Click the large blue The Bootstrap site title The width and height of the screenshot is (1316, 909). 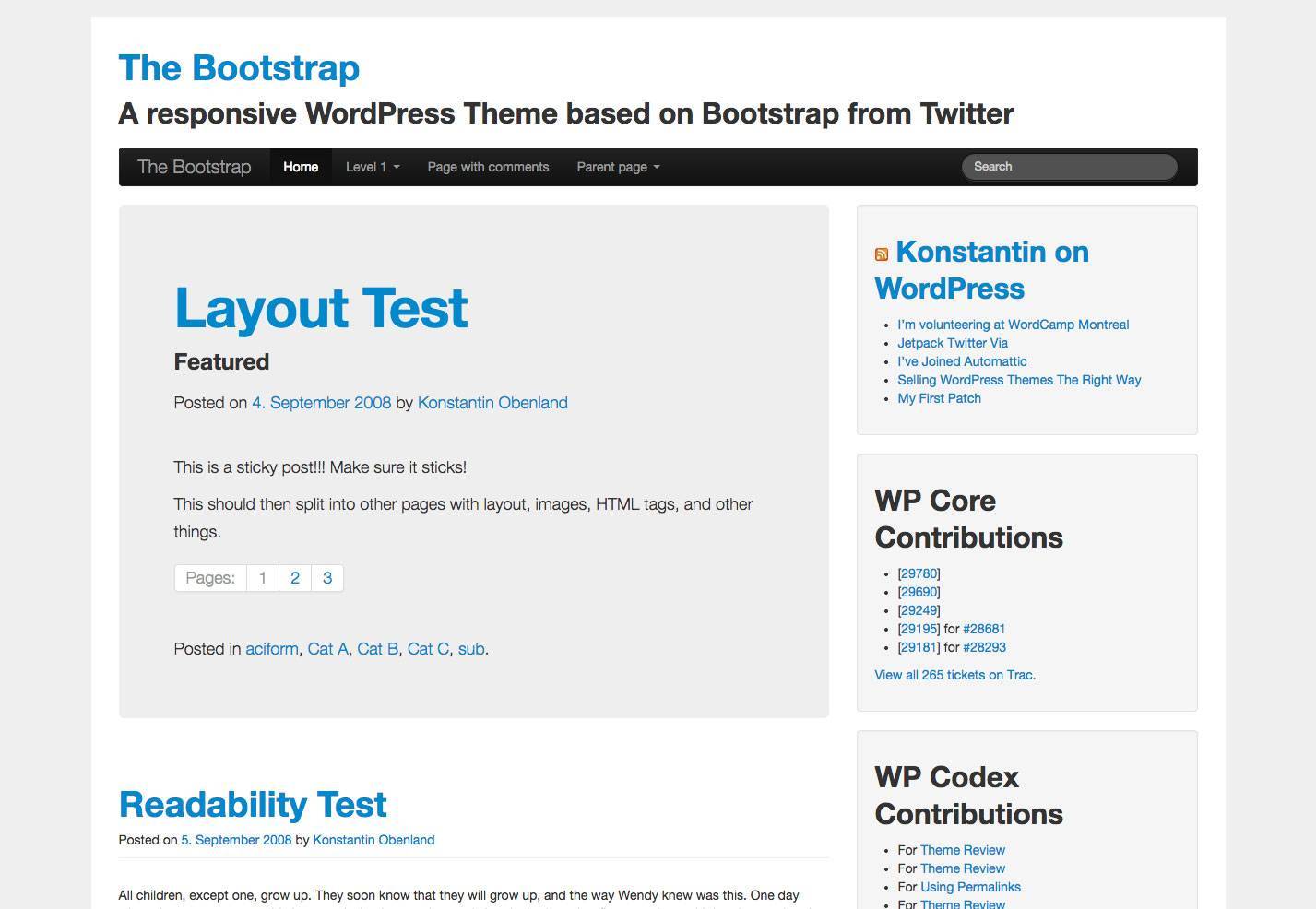tap(239, 68)
